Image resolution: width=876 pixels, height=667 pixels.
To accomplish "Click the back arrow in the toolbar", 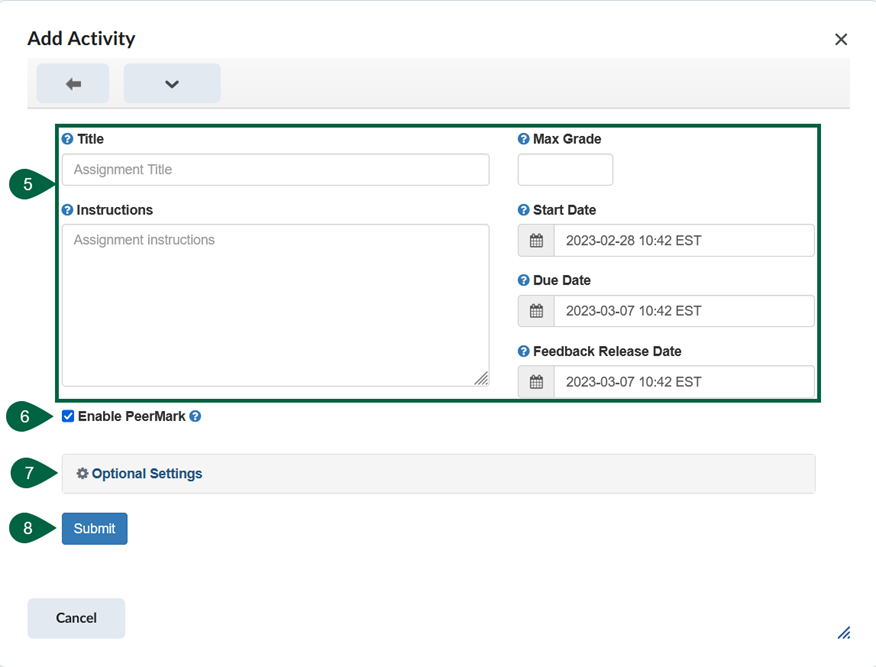I will point(72,83).
